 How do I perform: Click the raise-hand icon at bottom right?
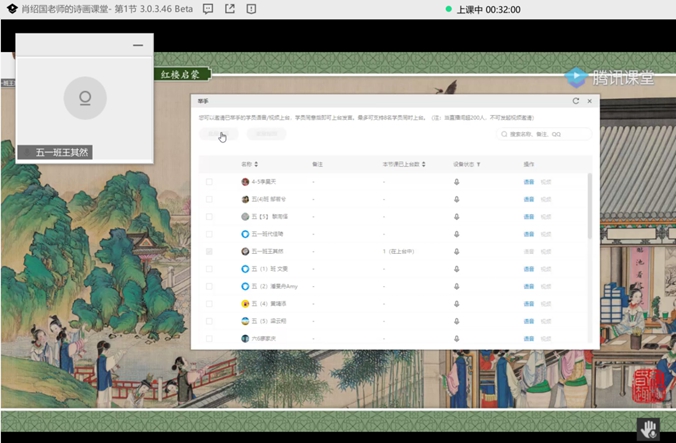pos(648,429)
